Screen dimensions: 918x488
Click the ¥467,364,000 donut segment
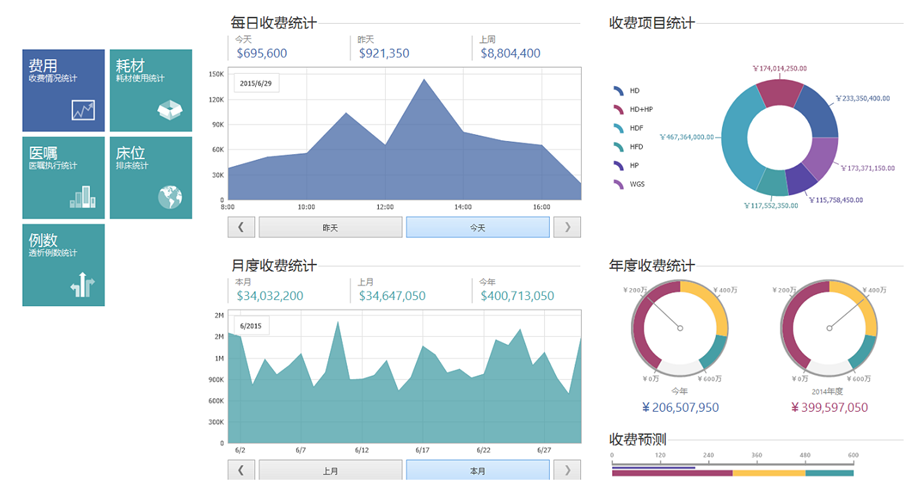pyautogui.click(x=739, y=138)
